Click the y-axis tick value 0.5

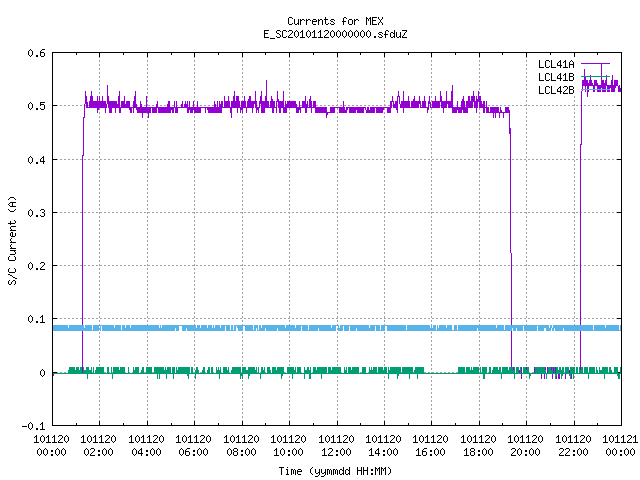tap(36, 106)
